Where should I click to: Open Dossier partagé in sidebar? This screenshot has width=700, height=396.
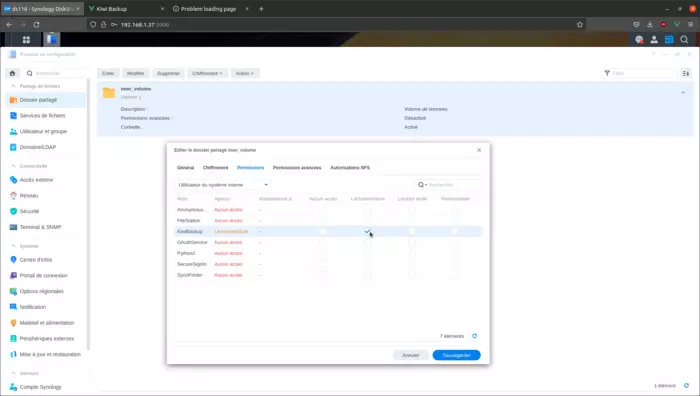pyautogui.click(x=46, y=100)
